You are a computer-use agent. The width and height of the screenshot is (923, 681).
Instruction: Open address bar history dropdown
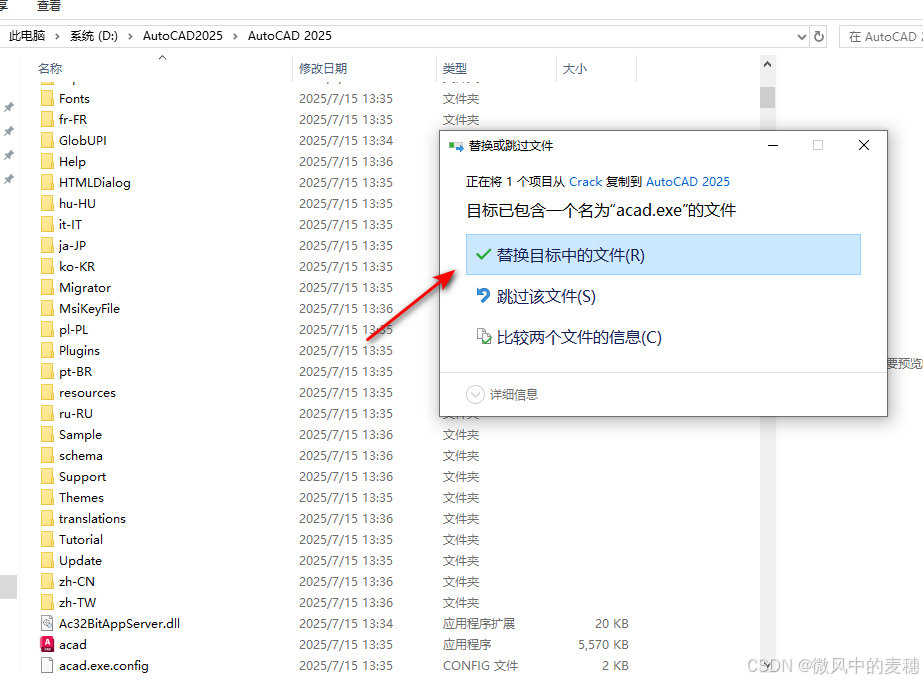click(x=801, y=36)
